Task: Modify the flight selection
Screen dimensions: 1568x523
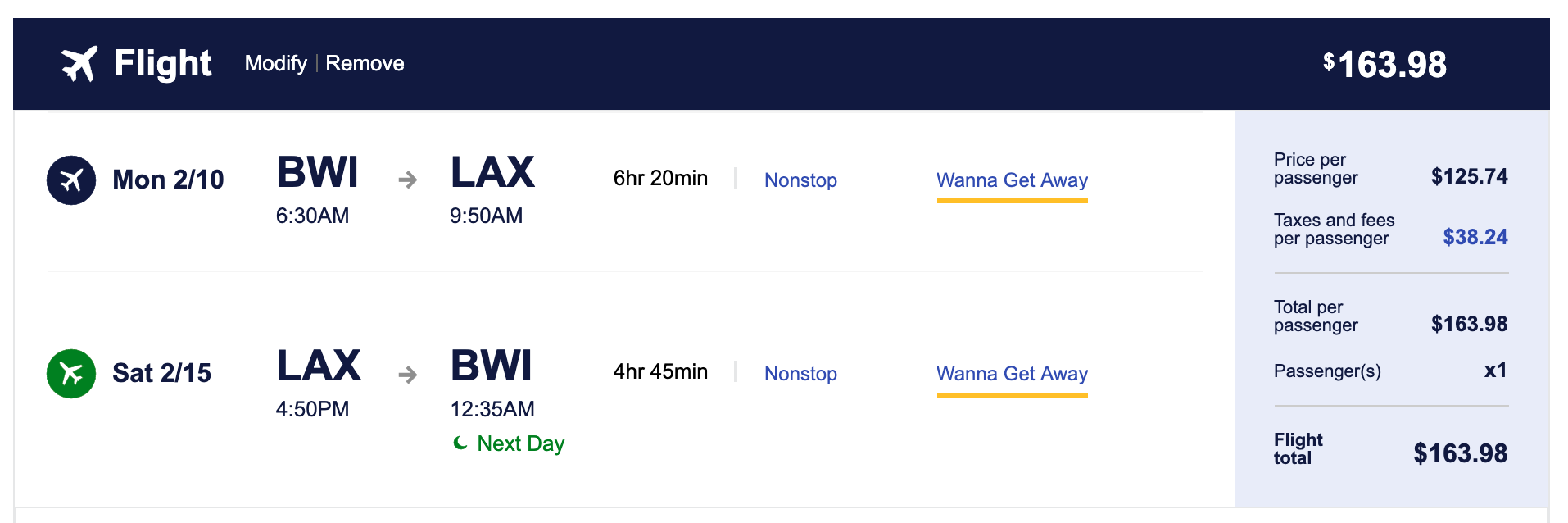Action: pyautogui.click(x=275, y=63)
